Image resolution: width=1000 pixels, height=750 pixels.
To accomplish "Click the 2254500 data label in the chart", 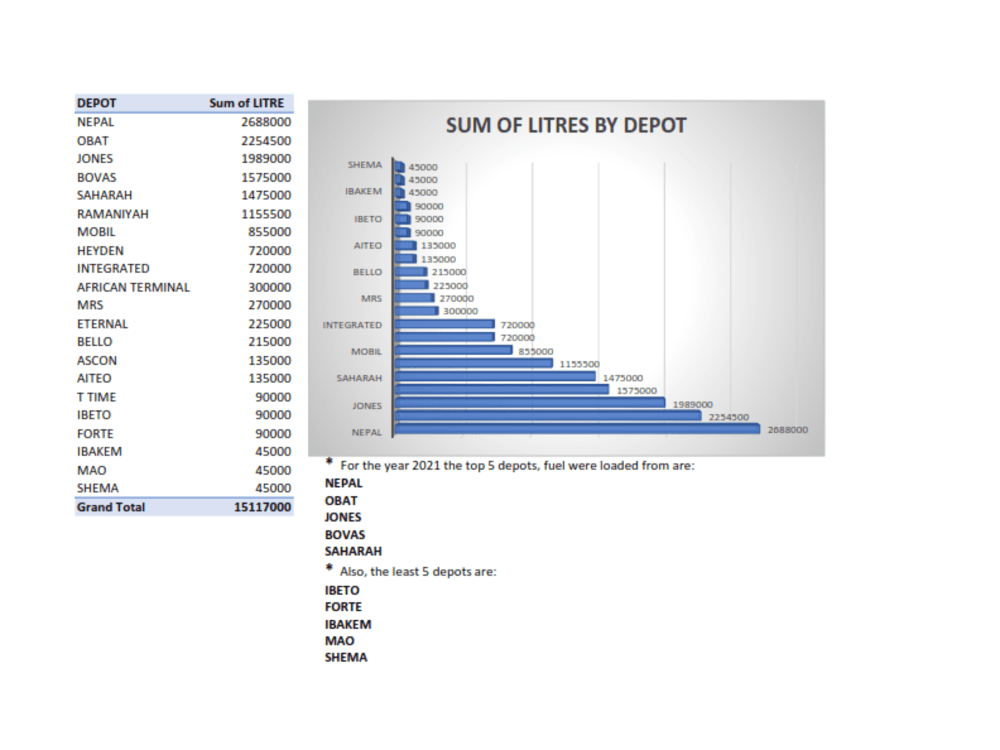I will point(729,417).
